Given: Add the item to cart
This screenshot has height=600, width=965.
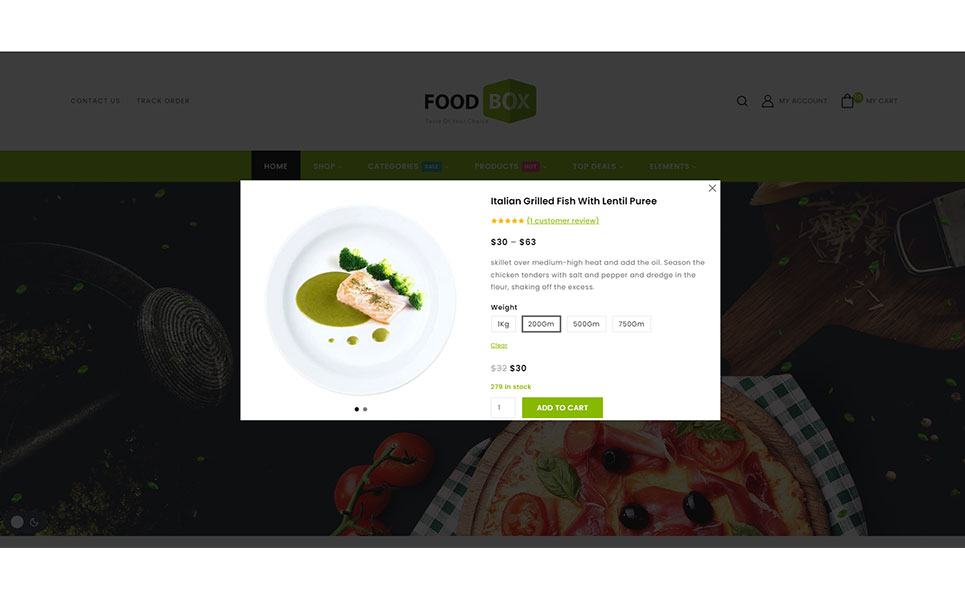Looking at the screenshot, I should tap(563, 408).
